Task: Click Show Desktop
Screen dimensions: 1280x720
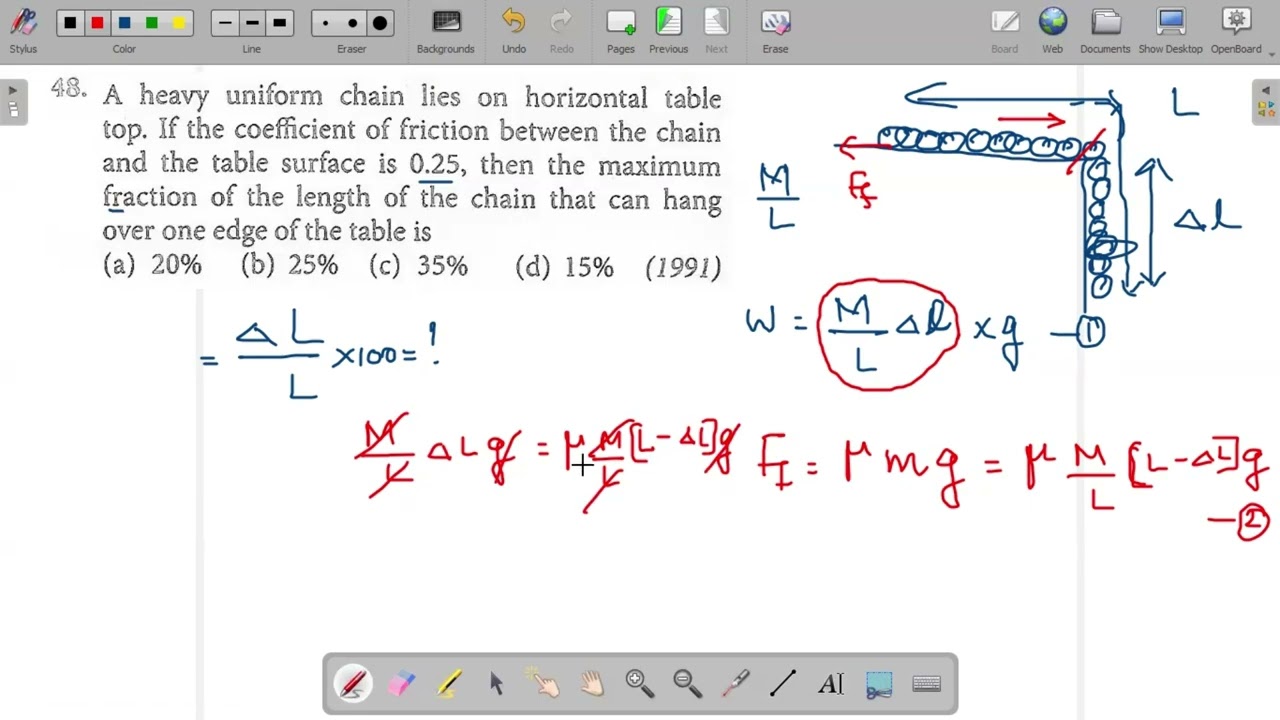Action: click(x=1170, y=31)
